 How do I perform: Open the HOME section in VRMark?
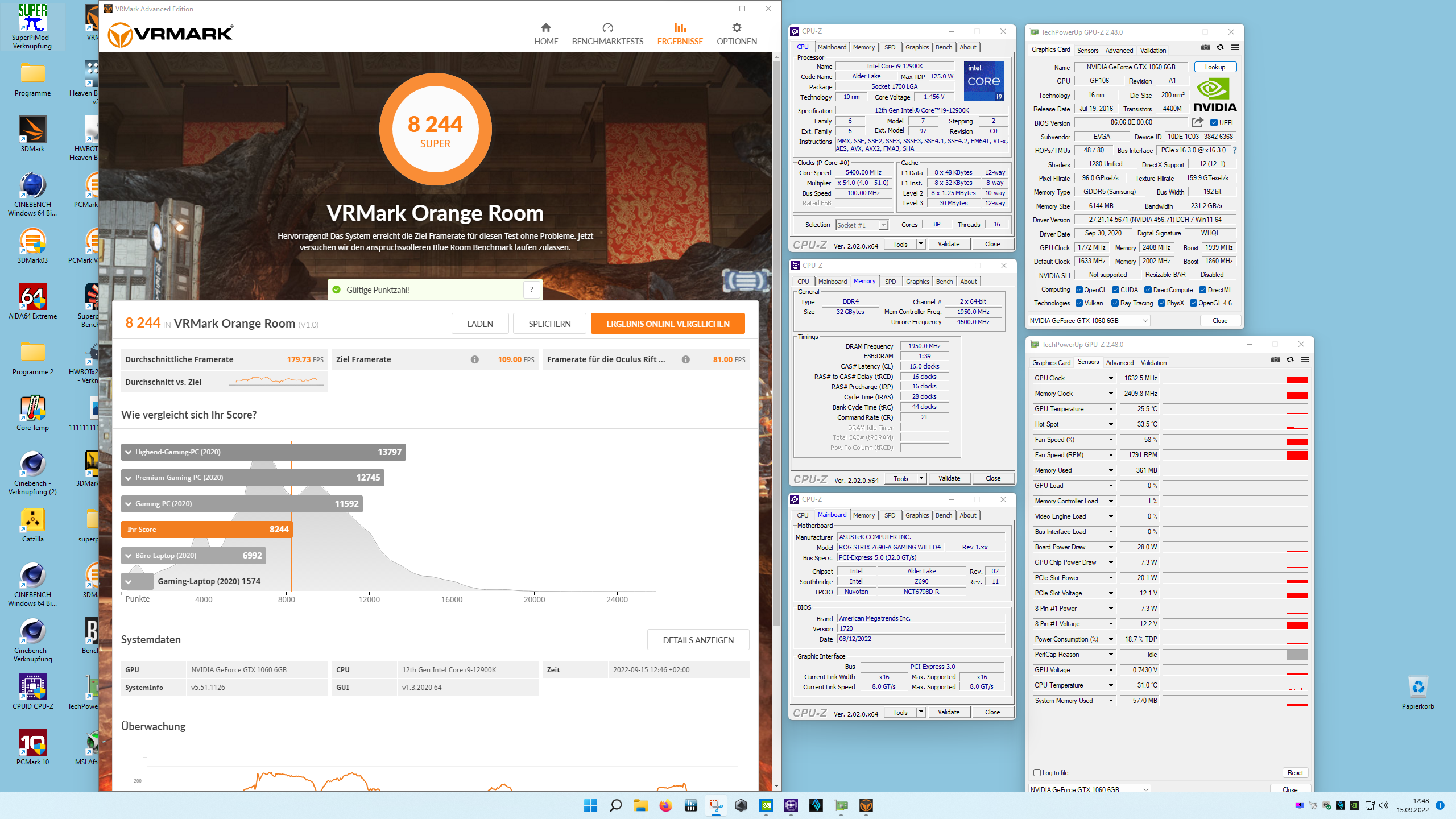[546, 34]
